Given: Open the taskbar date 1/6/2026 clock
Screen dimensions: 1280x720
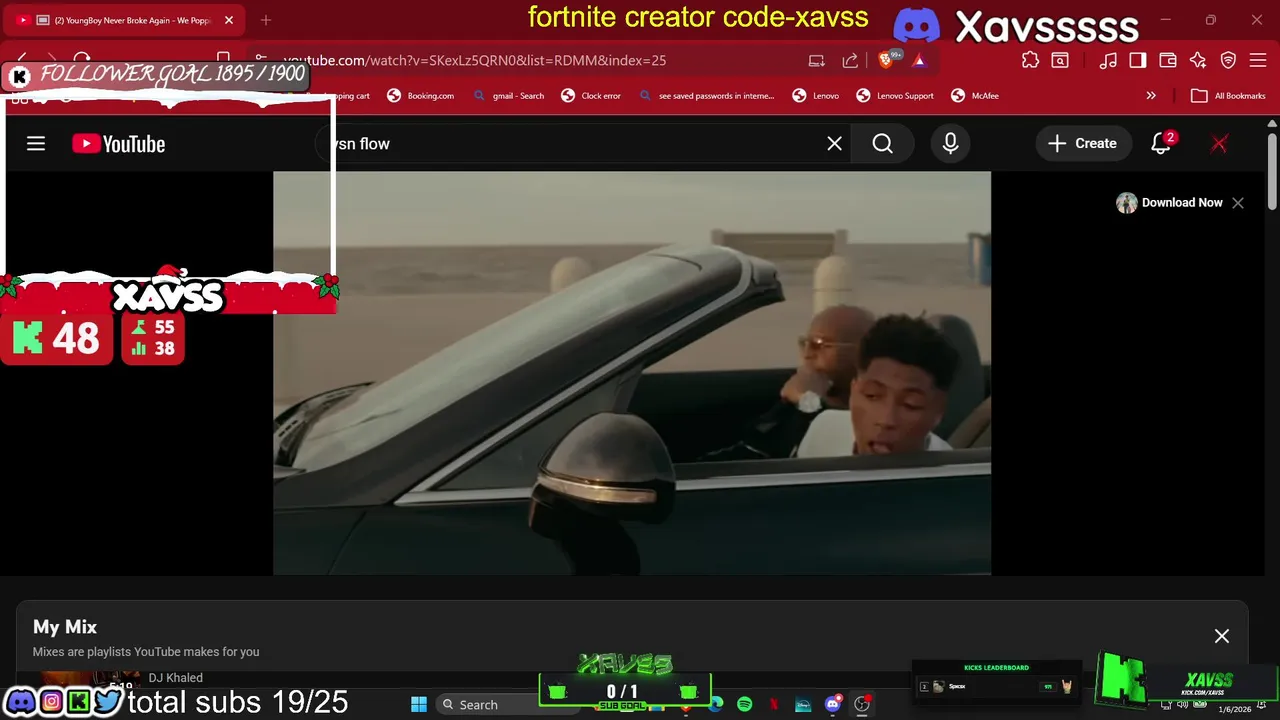Looking at the screenshot, I should (x=1235, y=709).
